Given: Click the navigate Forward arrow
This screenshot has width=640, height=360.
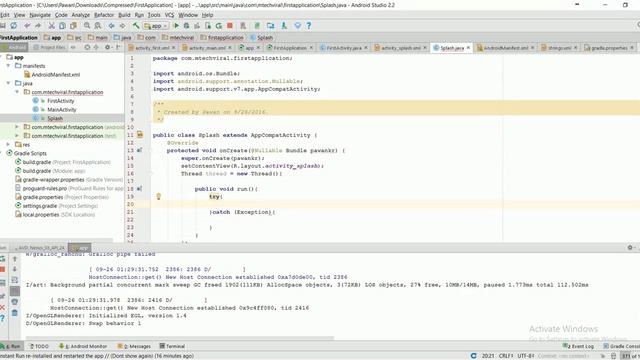Looking at the screenshot, I should [x=122, y=26].
